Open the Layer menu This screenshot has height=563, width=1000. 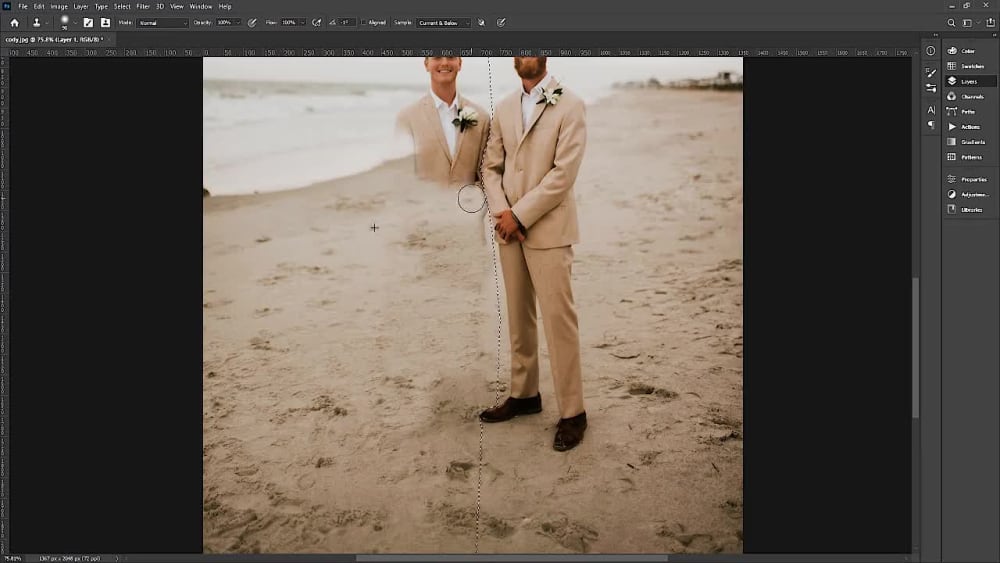81,6
